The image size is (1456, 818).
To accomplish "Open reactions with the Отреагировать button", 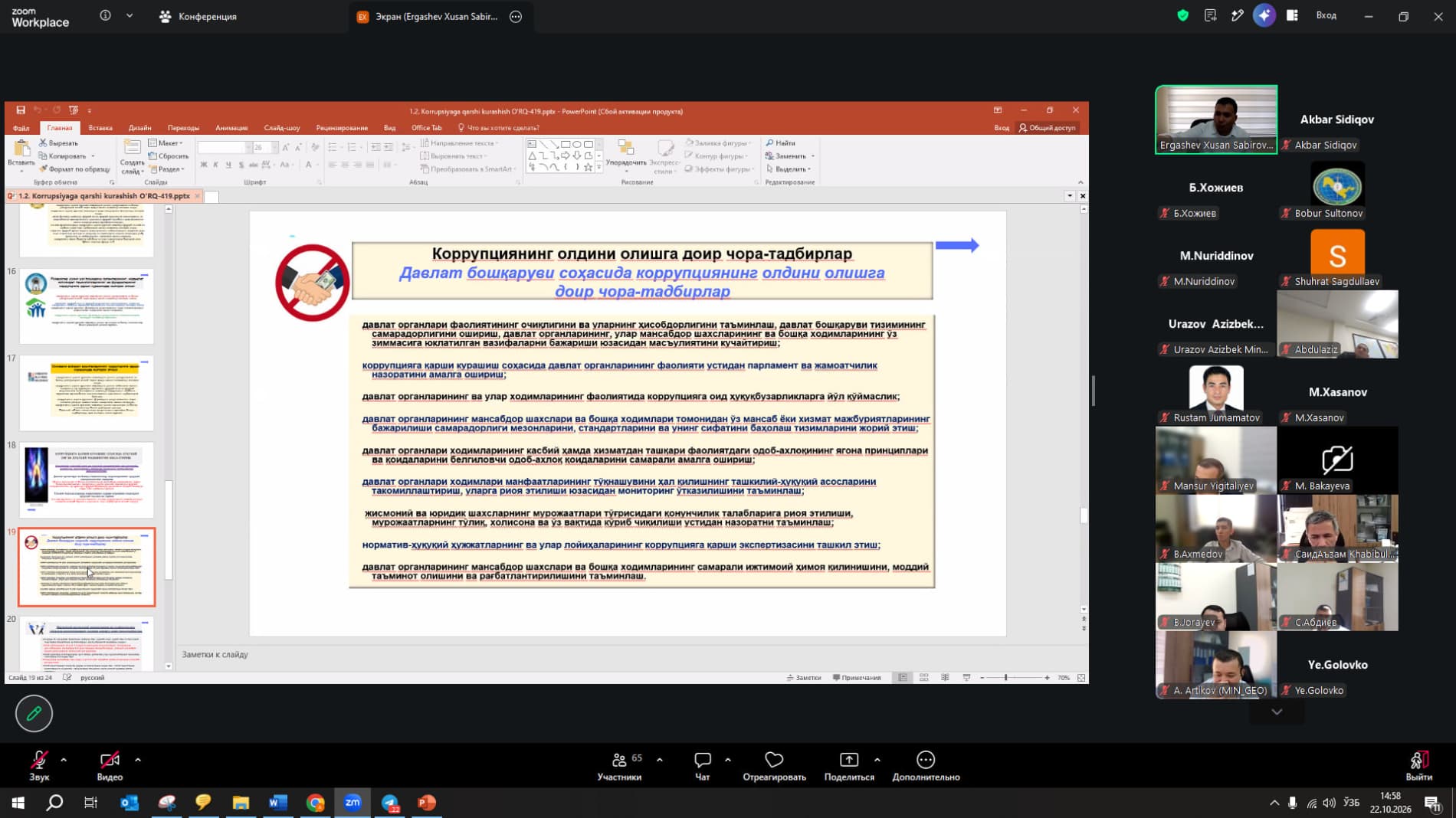I will [x=774, y=765].
